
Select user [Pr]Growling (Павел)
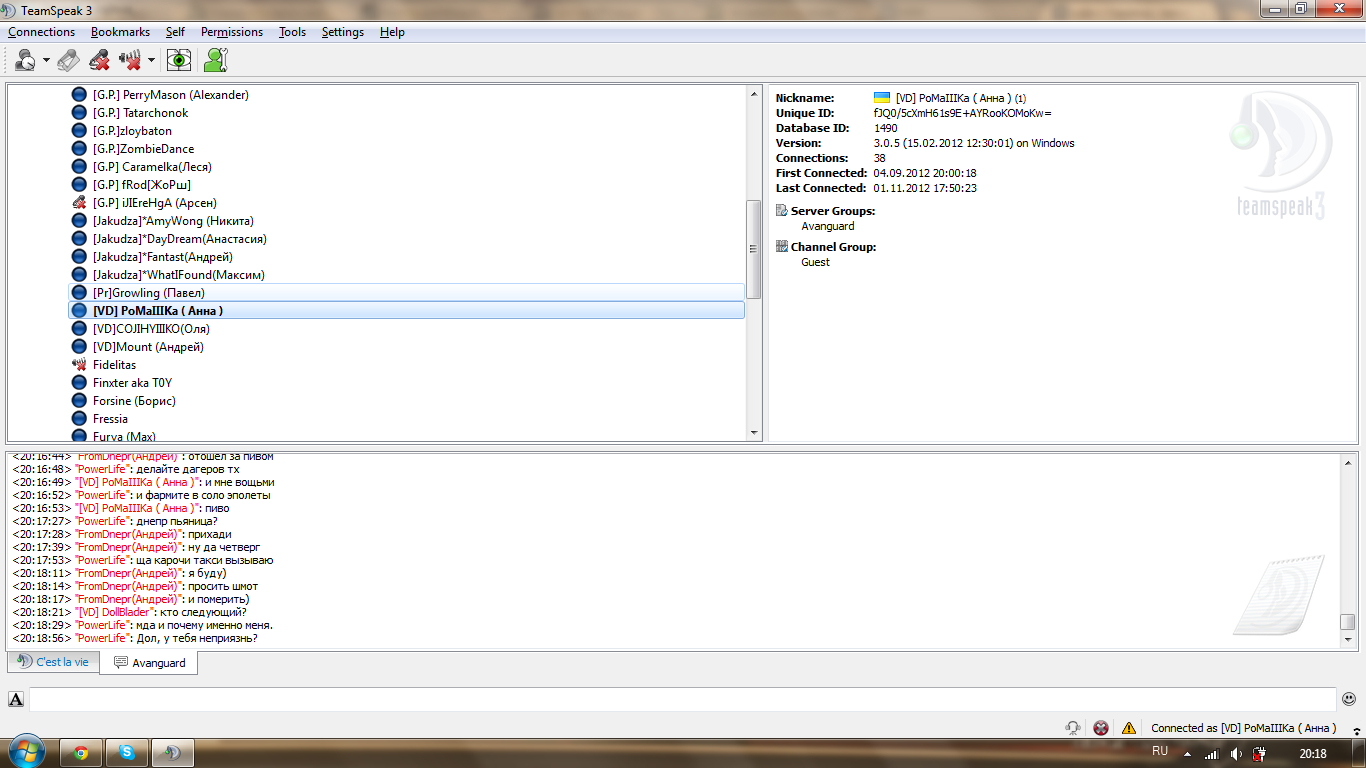[406, 293]
